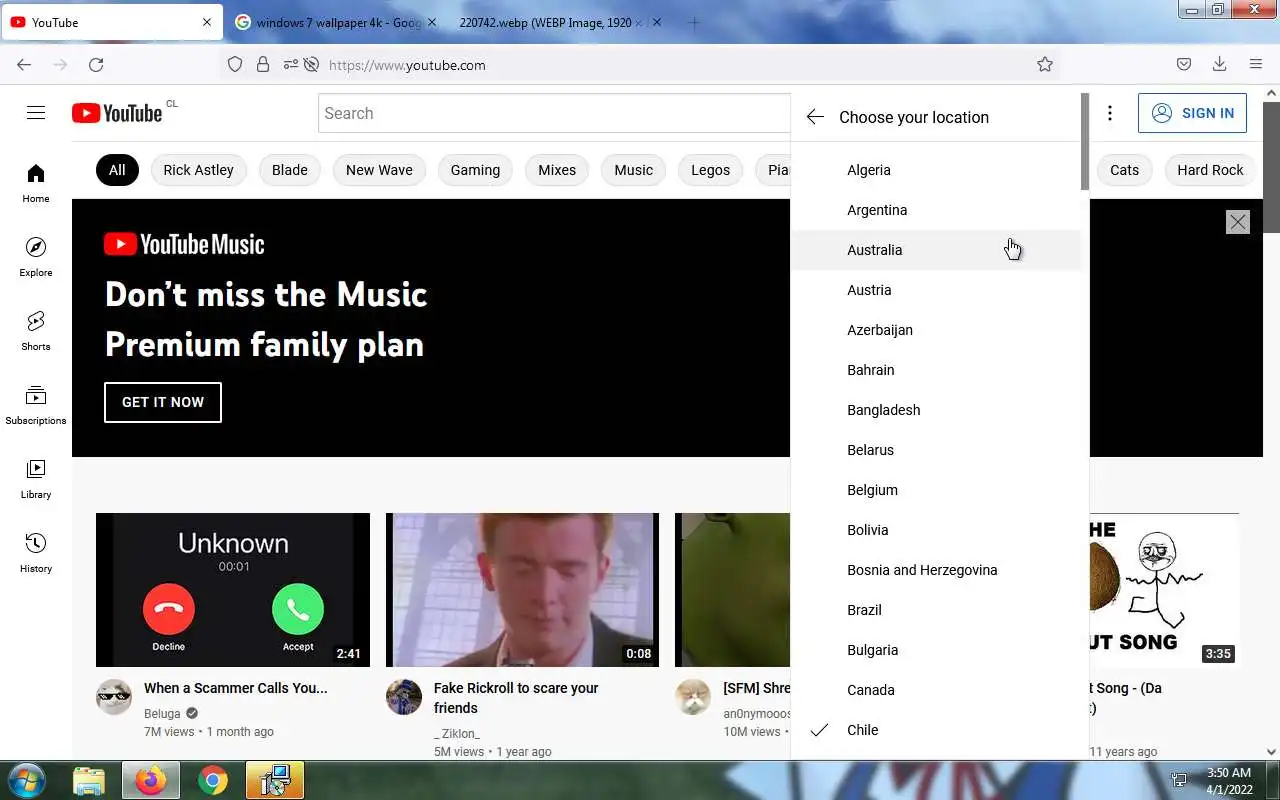Choose Bulgaria as location
The image size is (1280, 800).
pyautogui.click(x=936, y=650)
